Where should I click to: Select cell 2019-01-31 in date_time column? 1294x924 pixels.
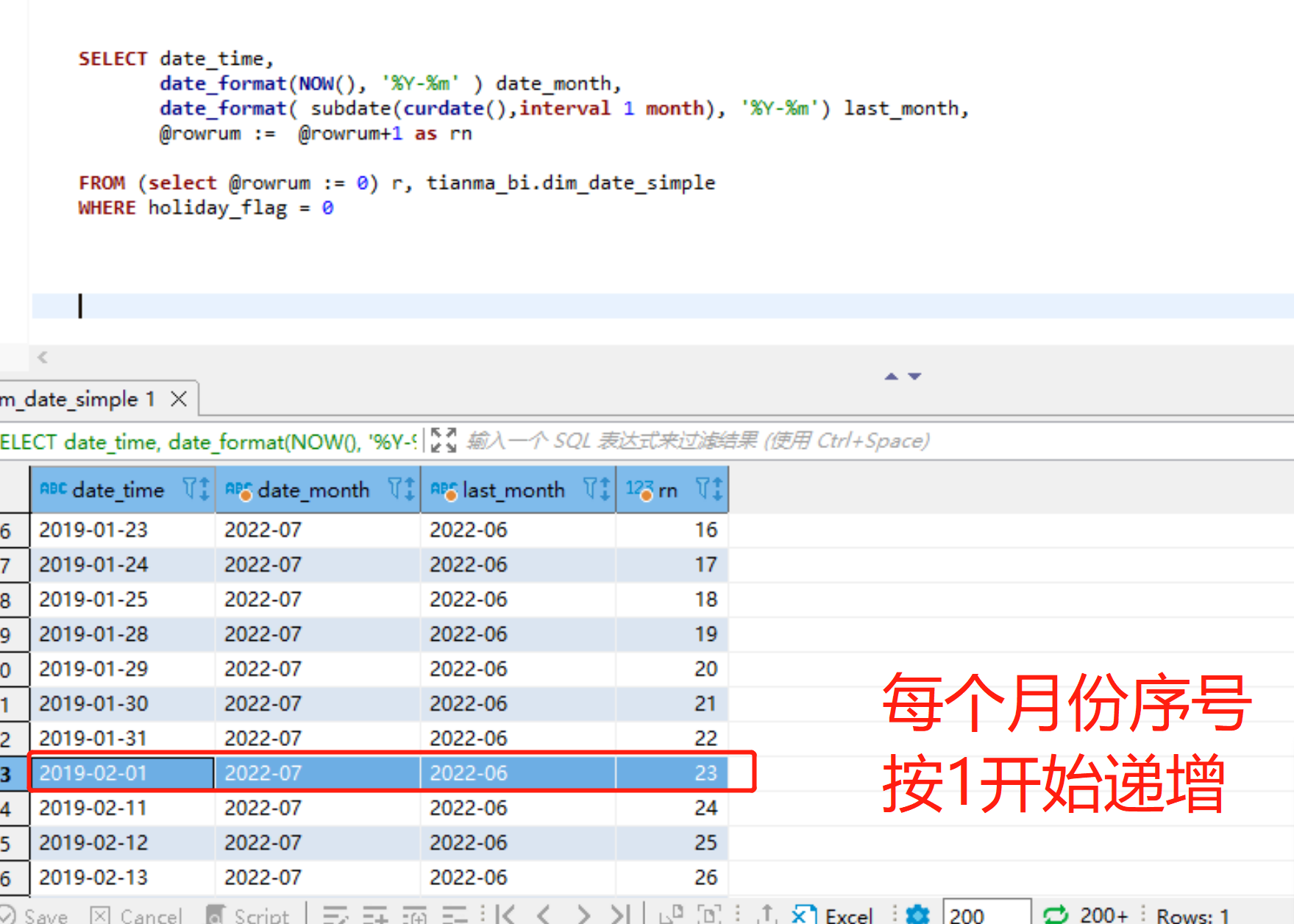click(122, 738)
